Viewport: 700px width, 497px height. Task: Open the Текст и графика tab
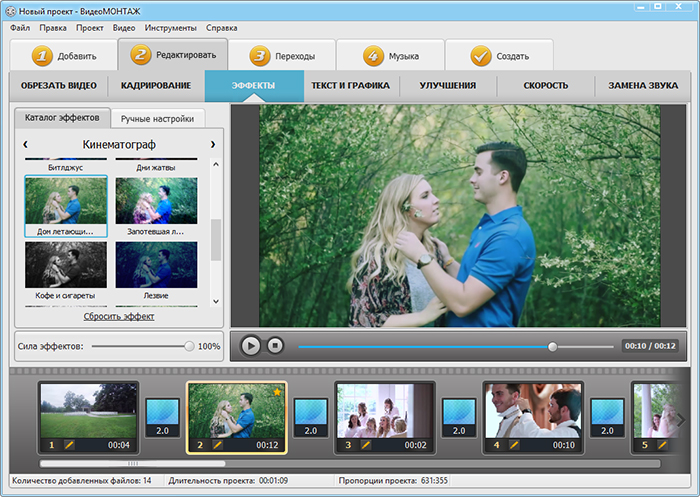[x=350, y=86]
